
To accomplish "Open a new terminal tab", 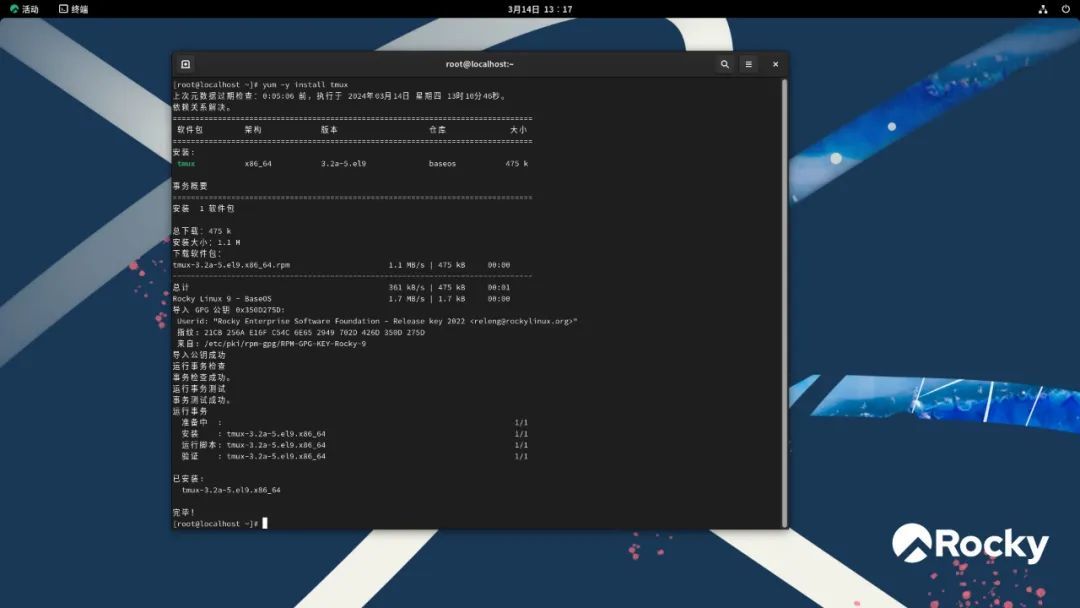I will pyautogui.click(x=185, y=64).
